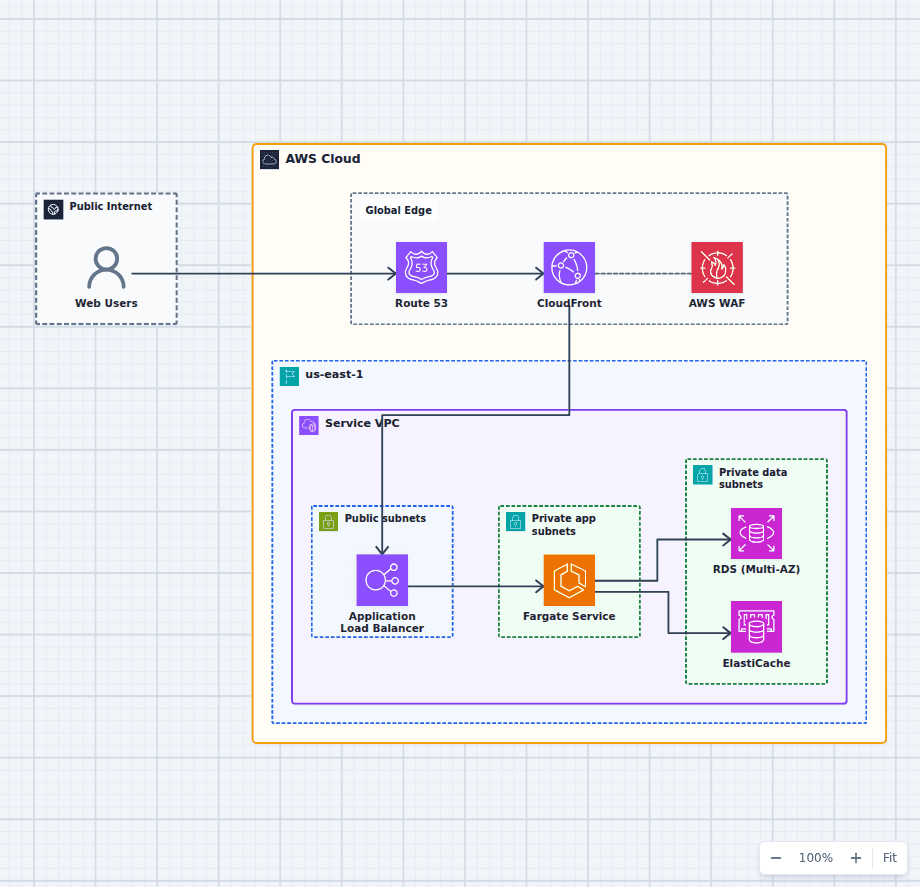Click the Private data subnets label
The height and width of the screenshot is (887, 920).
point(753,478)
